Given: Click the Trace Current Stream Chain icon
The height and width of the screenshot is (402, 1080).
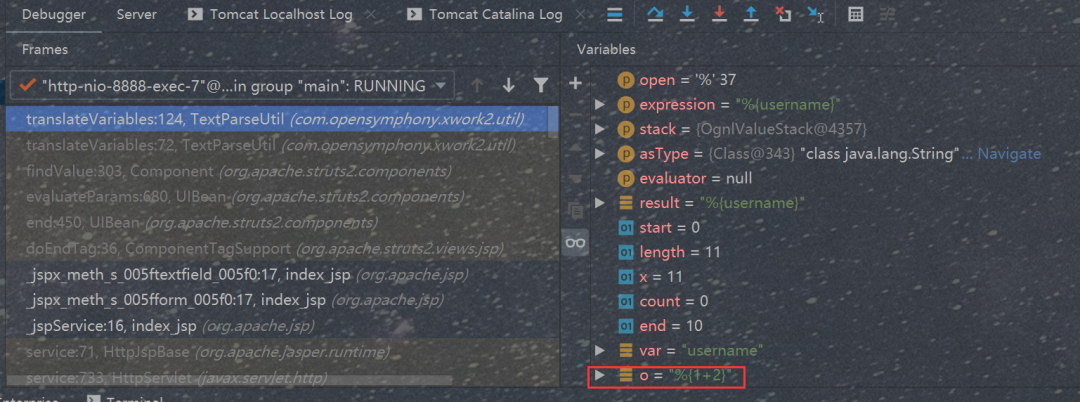Looking at the screenshot, I should click(888, 14).
